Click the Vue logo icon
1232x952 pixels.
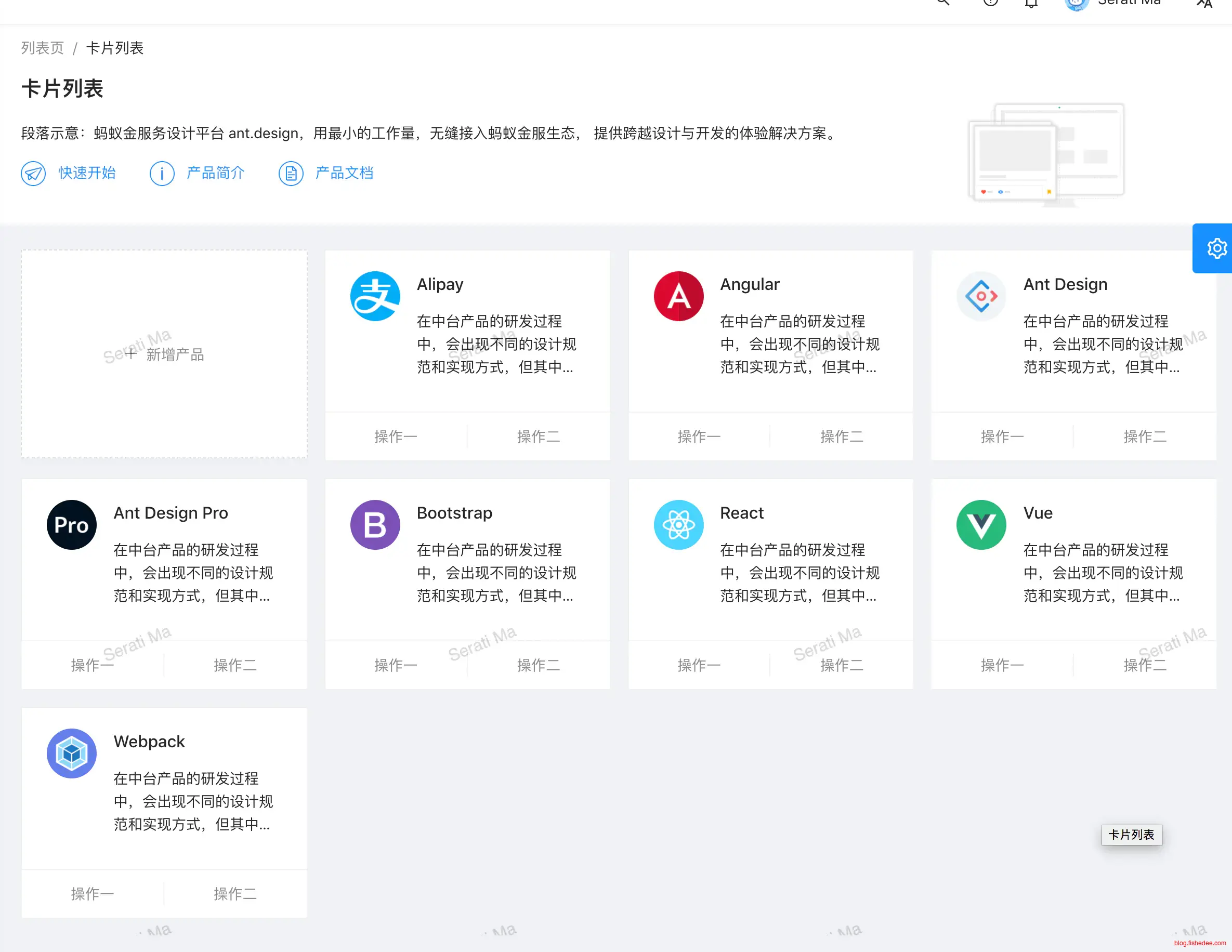981,524
